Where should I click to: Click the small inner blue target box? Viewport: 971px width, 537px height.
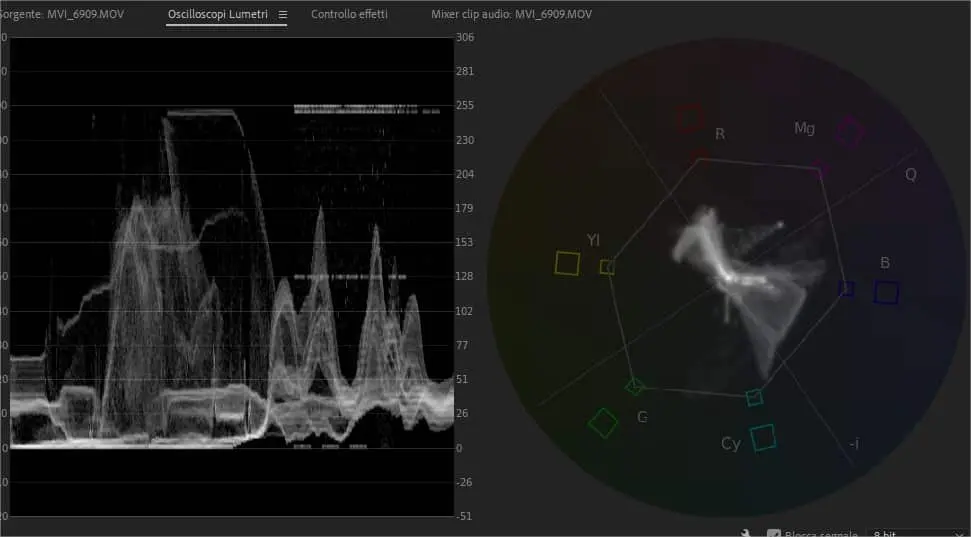click(x=847, y=289)
